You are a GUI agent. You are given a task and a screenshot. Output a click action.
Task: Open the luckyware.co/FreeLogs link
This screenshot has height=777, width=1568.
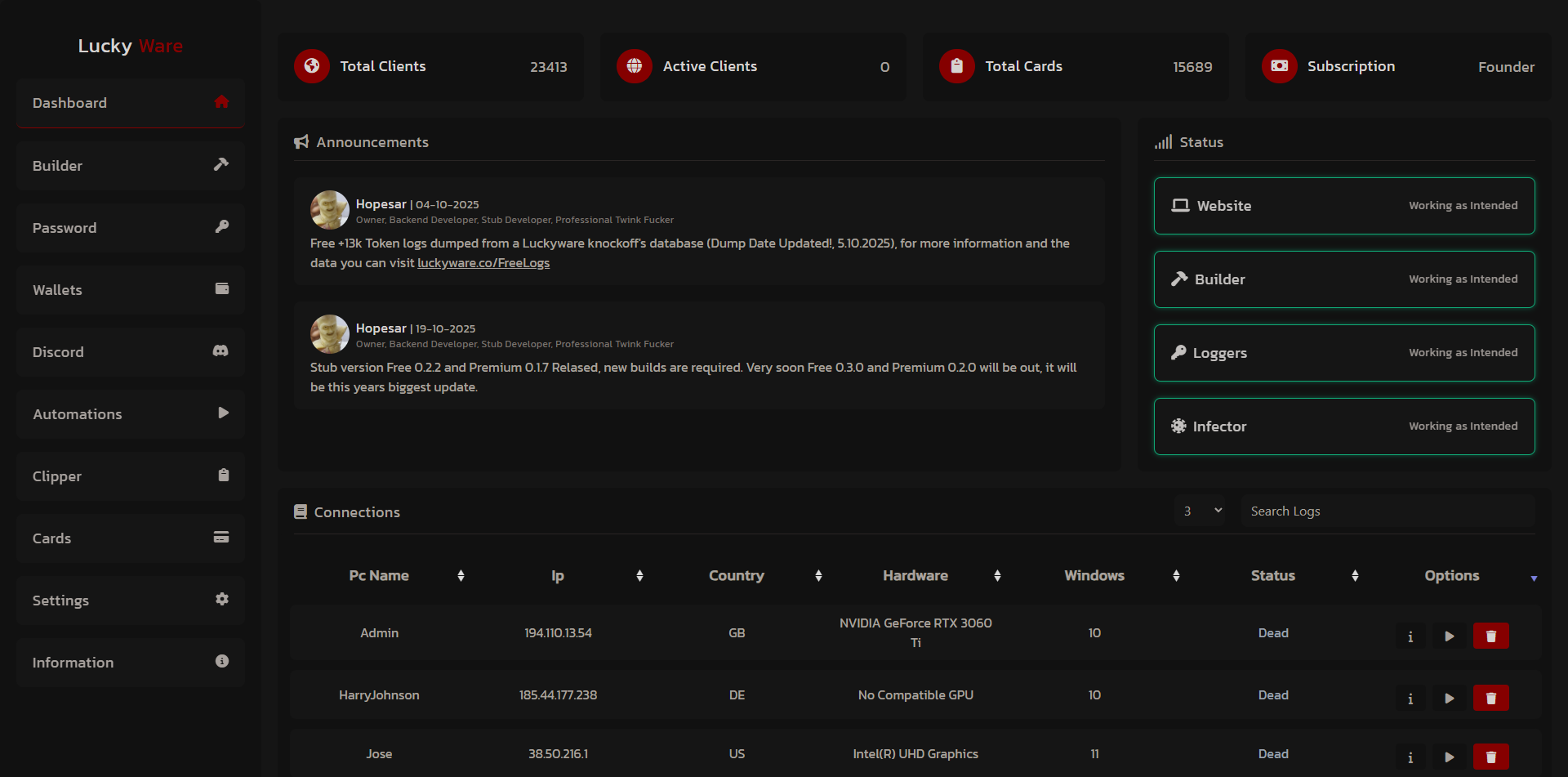[483, 263]
